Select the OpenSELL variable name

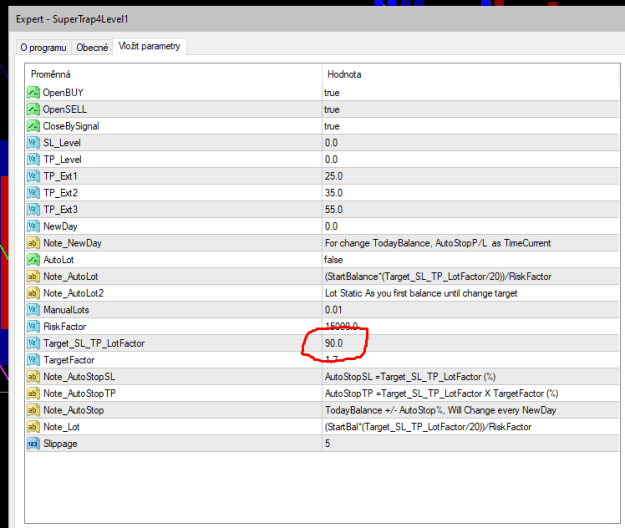tap(65, 110)
